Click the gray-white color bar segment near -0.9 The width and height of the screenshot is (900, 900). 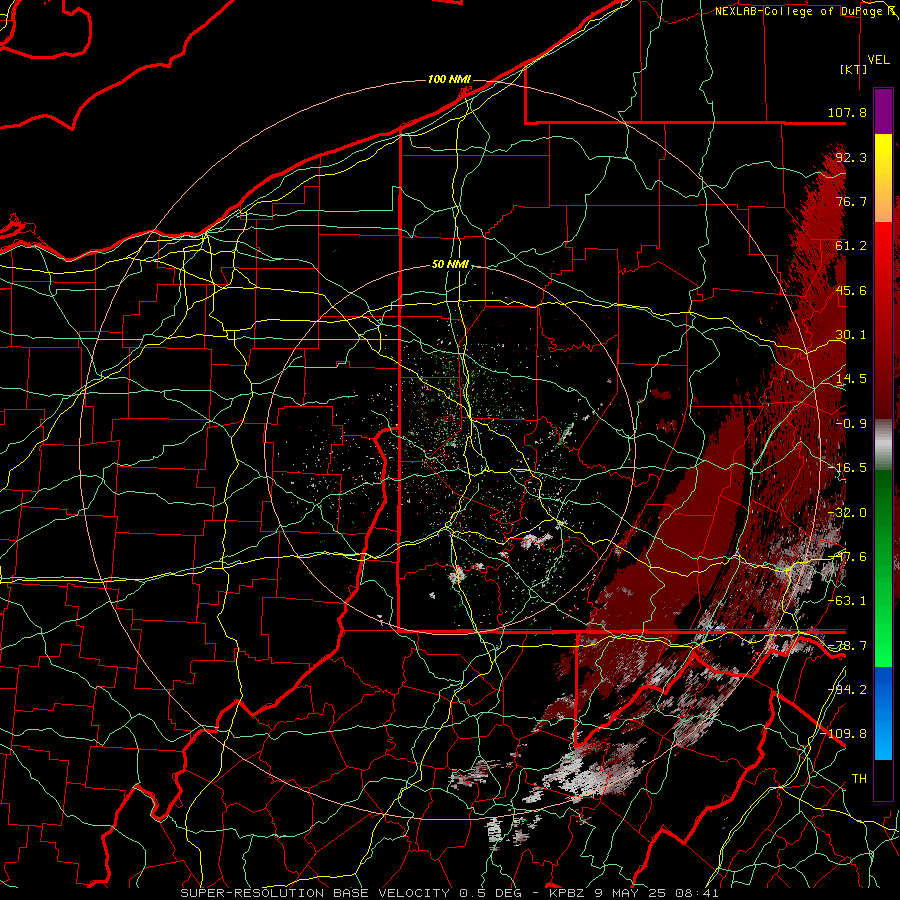(883, 445)
